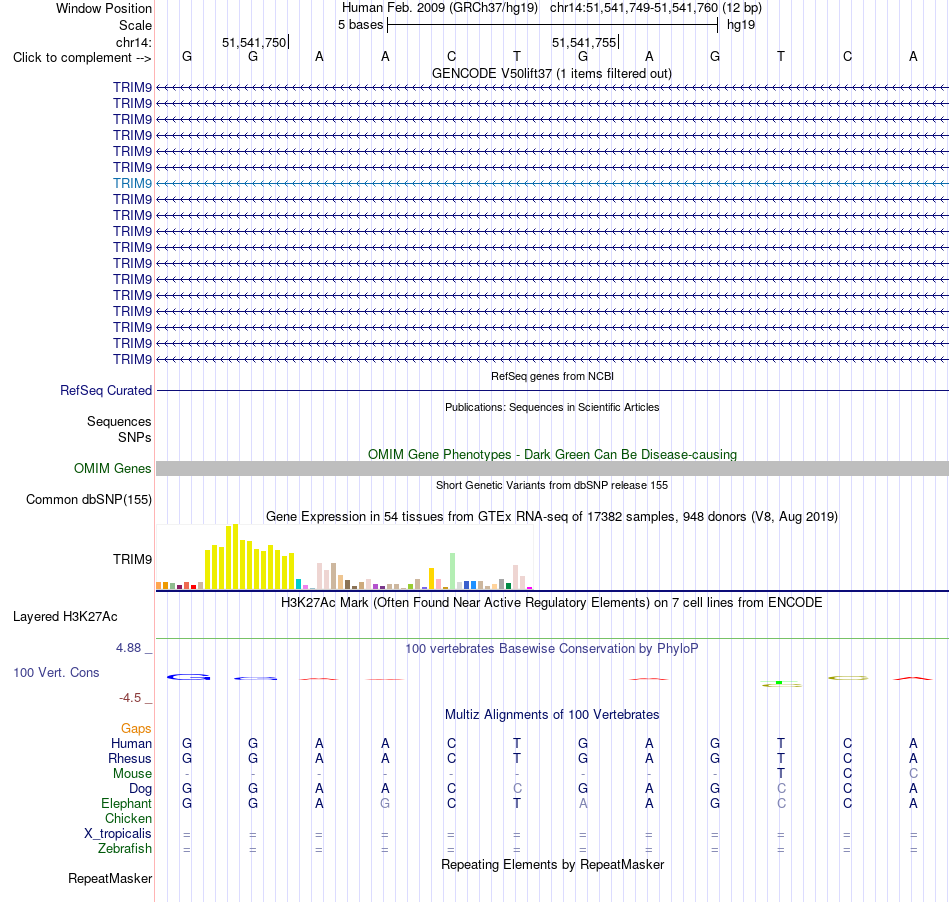Open the Common dbSNP(155) track label
Viewport: 950px width, 902px height.
(x=89, y=499)
